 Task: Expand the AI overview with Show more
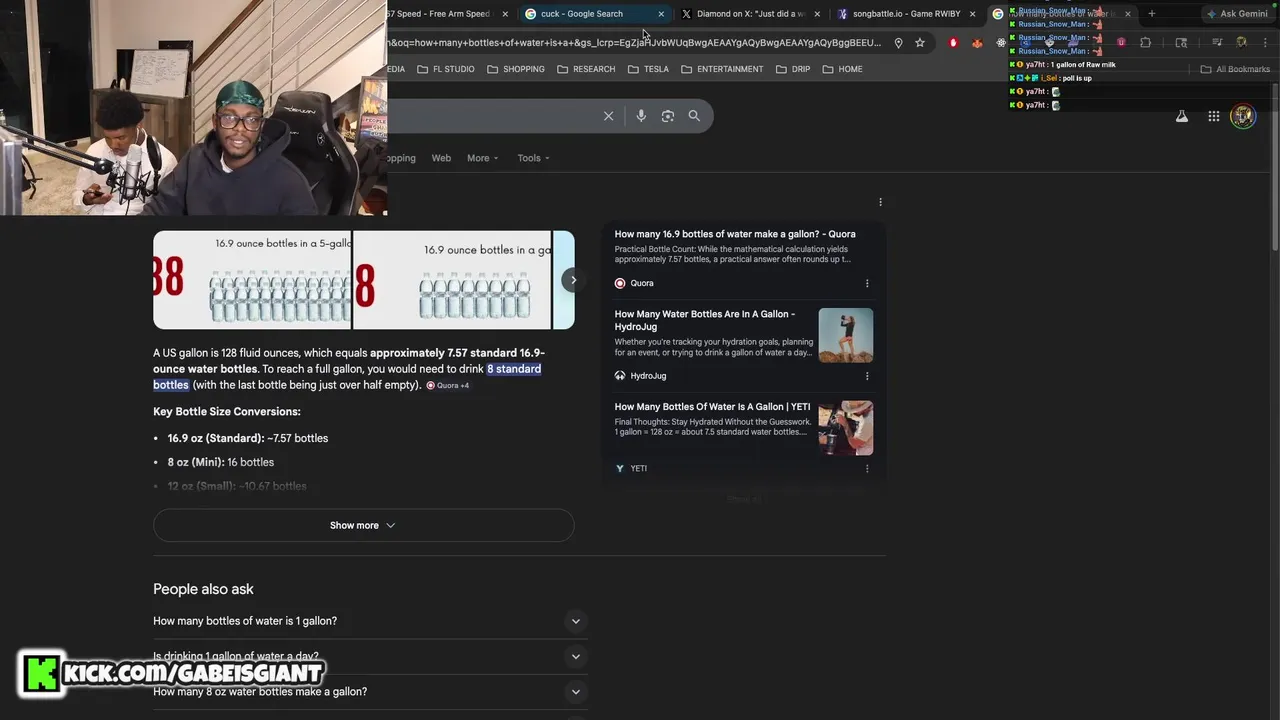363,525
